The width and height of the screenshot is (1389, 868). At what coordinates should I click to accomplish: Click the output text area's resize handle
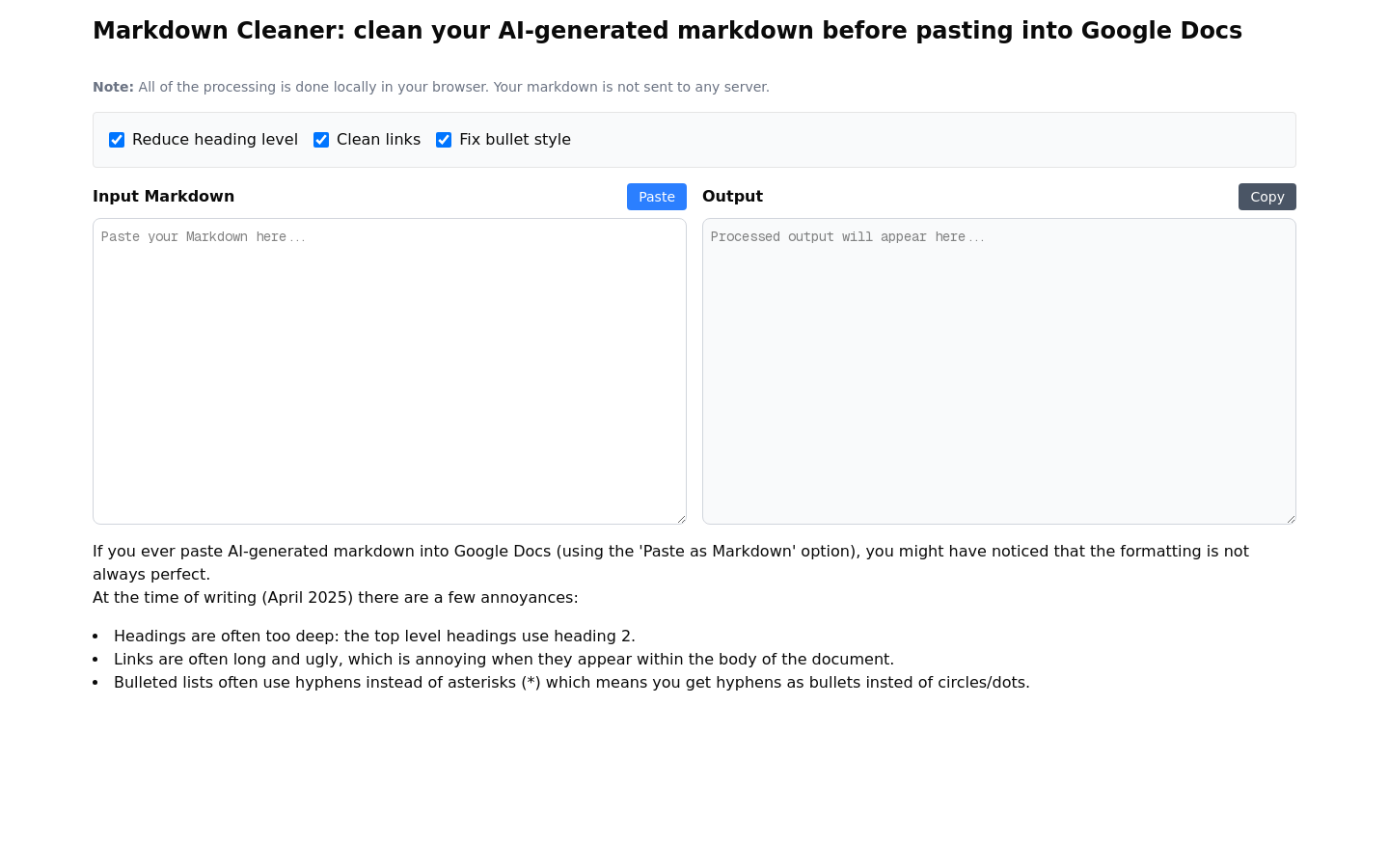tap(1291, 519)
